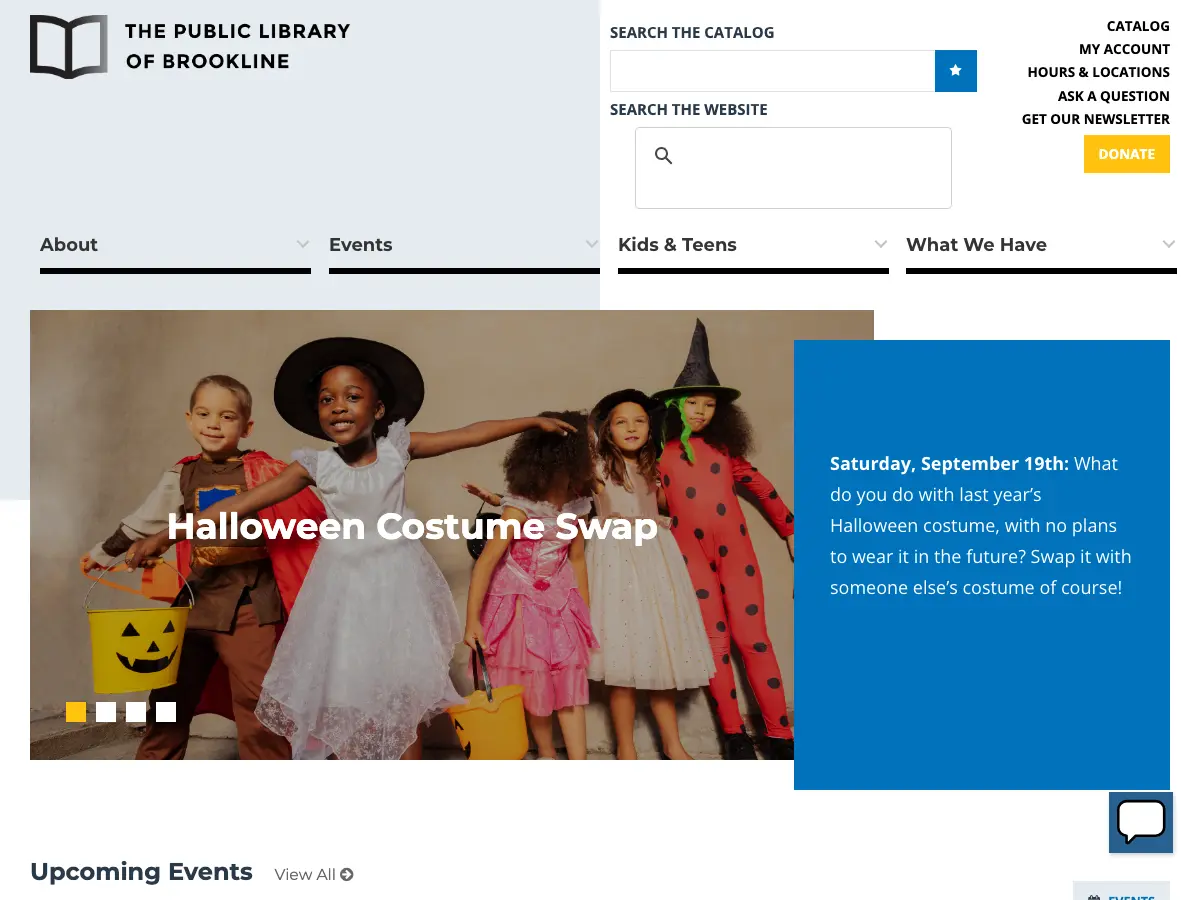Select the second slide indicator square
The width and height of the screenshot is (1200, 900).
(106, 712)
